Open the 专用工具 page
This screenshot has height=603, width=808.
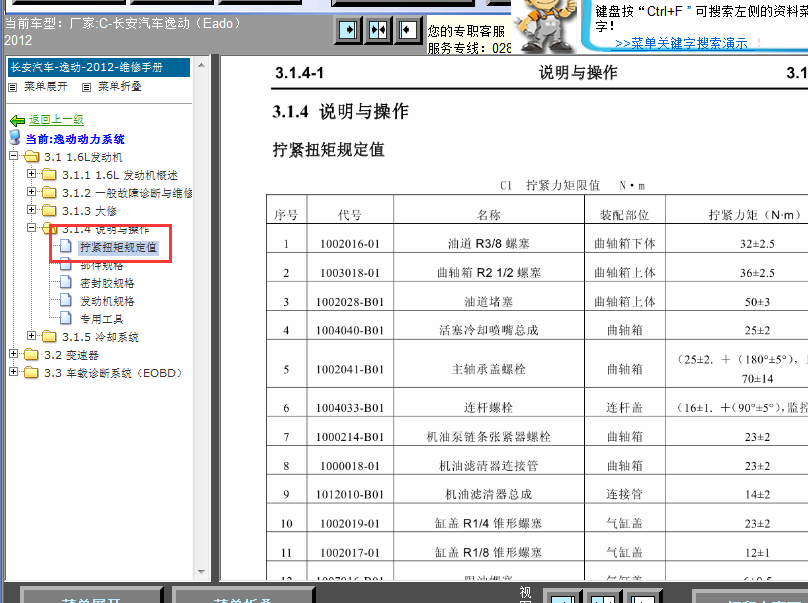(102, 319)
